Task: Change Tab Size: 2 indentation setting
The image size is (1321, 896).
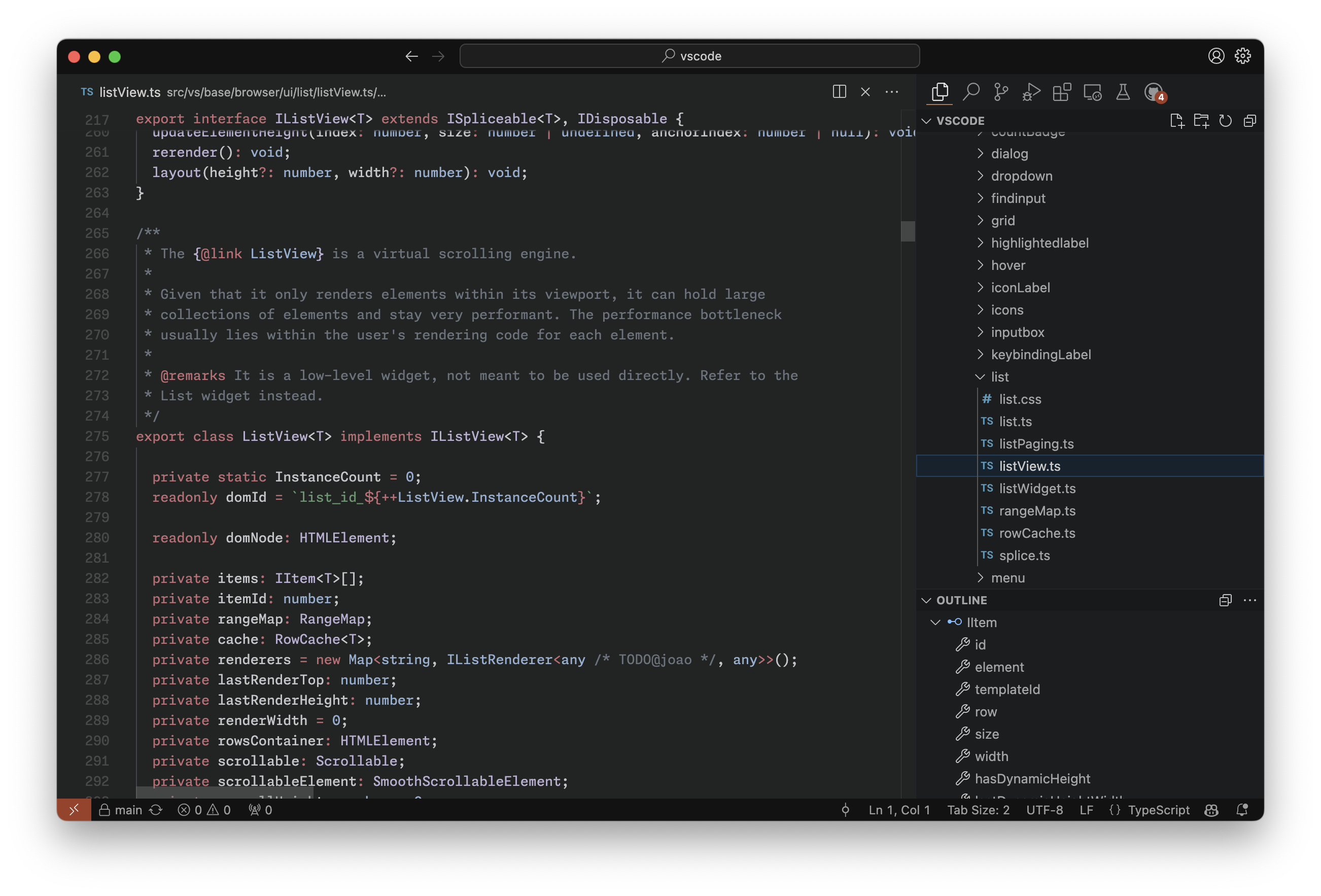Action: click(x=978, y=810)
